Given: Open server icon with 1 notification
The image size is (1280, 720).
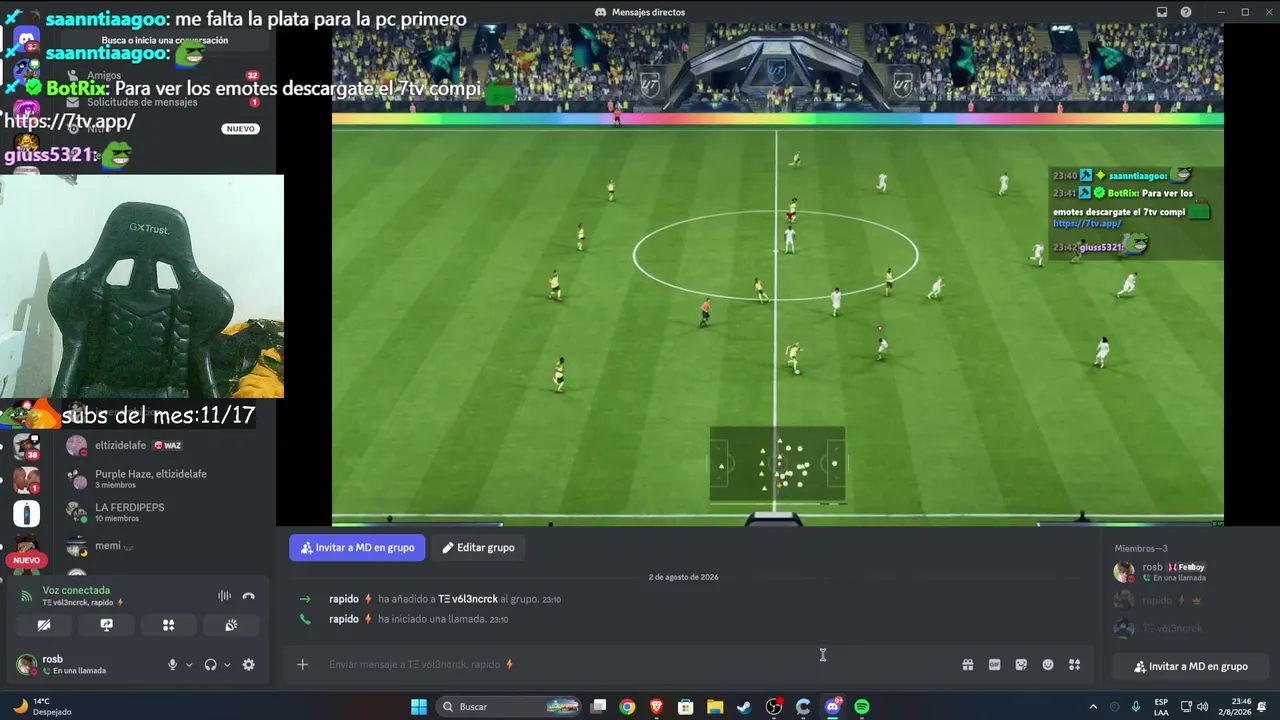Looking at the screenshot, I should click(26, 480).
